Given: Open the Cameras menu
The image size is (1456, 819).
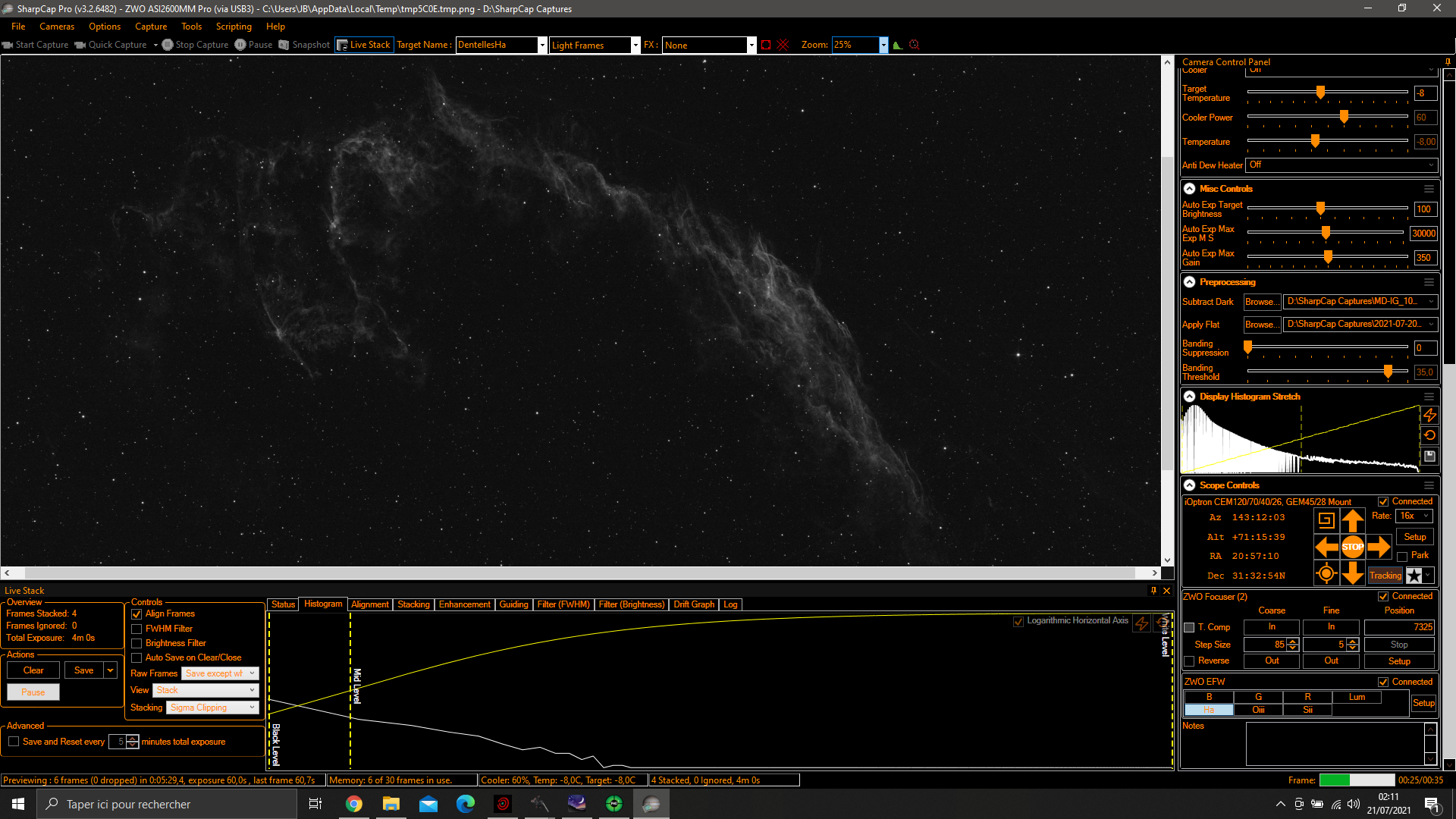Looking at the screenshot, I should 57,27.
